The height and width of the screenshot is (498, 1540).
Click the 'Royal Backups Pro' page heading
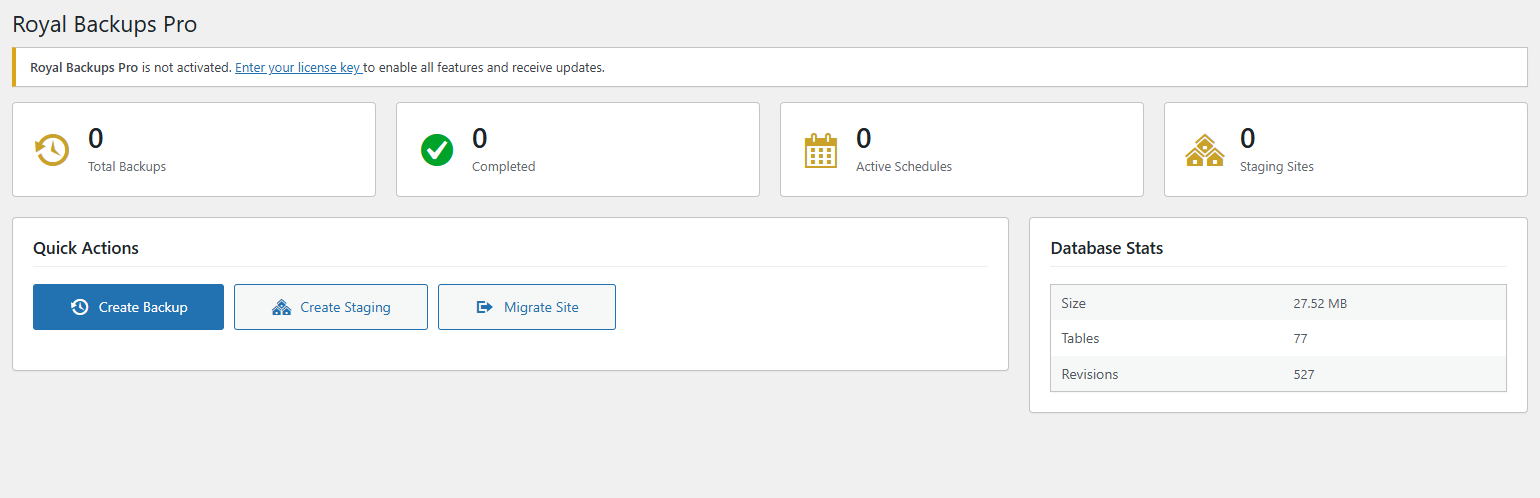point(105,24)
